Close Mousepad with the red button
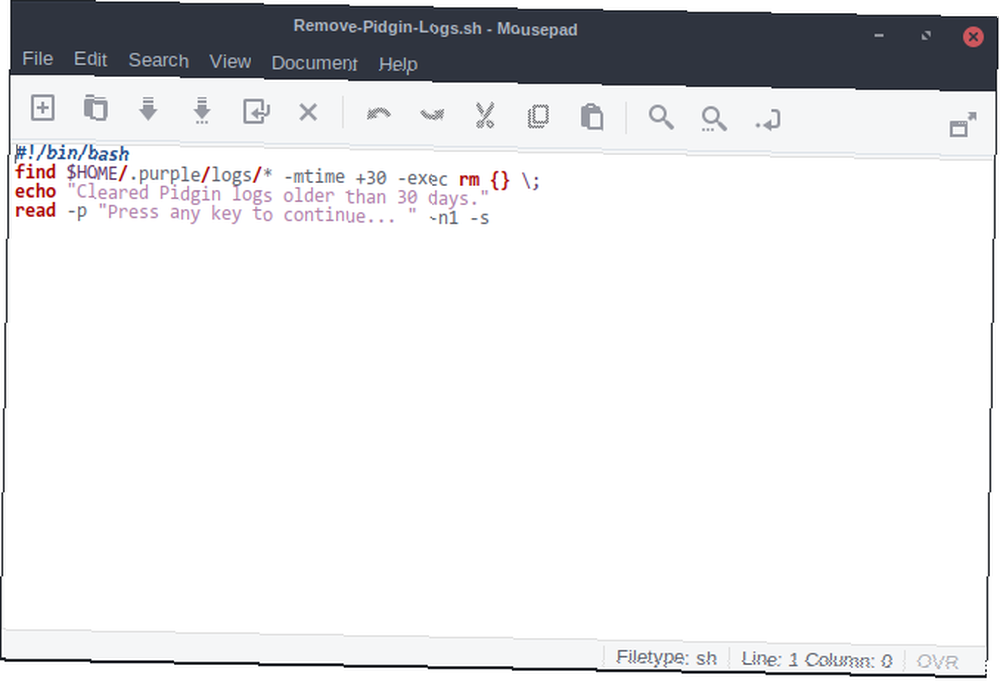Viewport: 1000px width, 681px height. click(973, 36)
